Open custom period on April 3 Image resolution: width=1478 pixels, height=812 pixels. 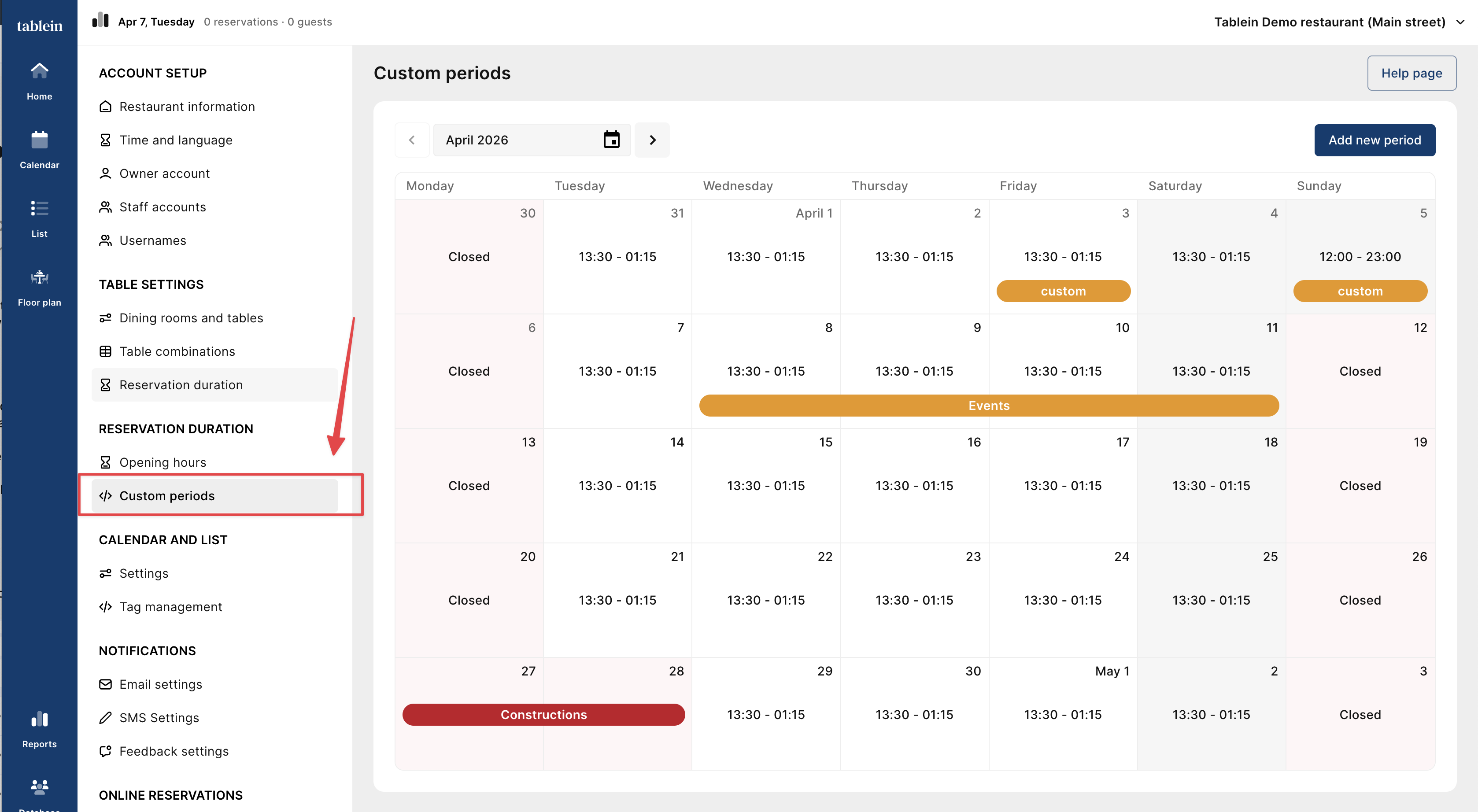[x=1063, y=291]
